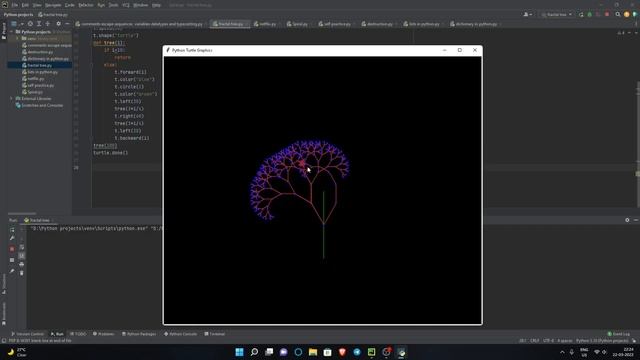Click the Rerun icon in Run panel
Image resolution: width=640 pixels, height=360 pixels.
[x=12, y=230]
